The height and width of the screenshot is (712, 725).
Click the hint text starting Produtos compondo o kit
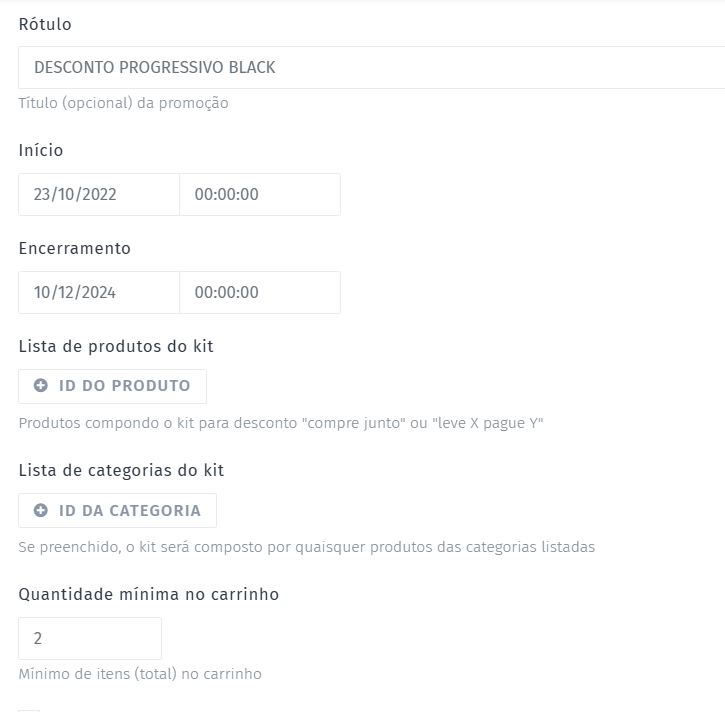[281, 423]
